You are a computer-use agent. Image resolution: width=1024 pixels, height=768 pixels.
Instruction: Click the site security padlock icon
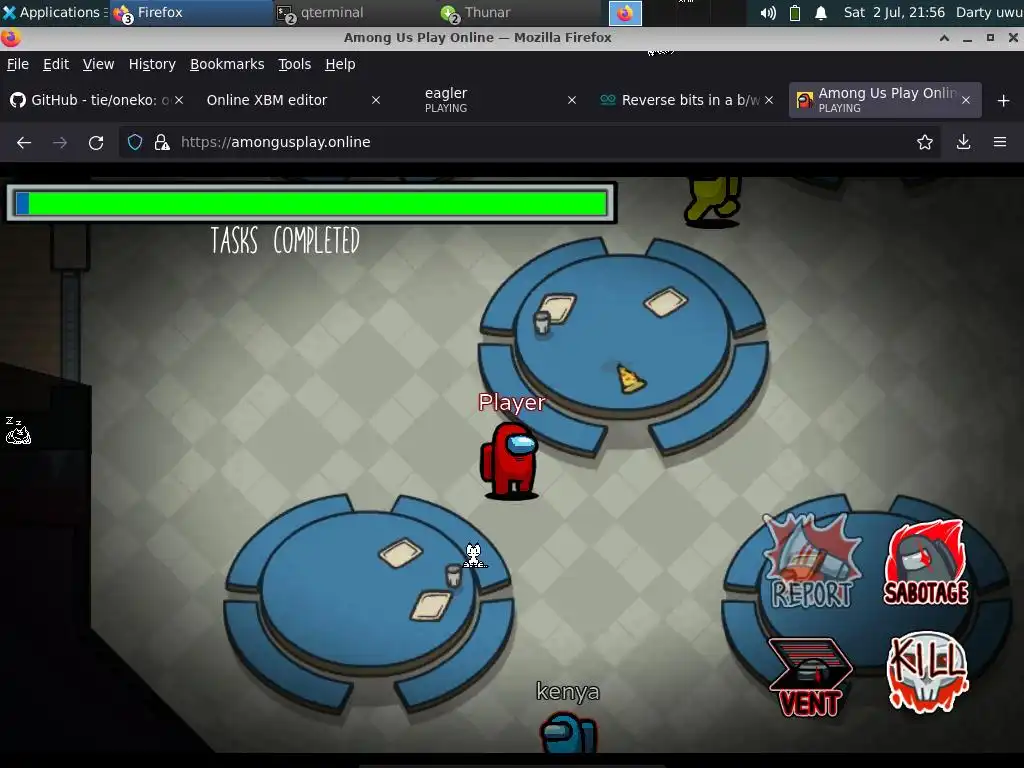point(162,142)
